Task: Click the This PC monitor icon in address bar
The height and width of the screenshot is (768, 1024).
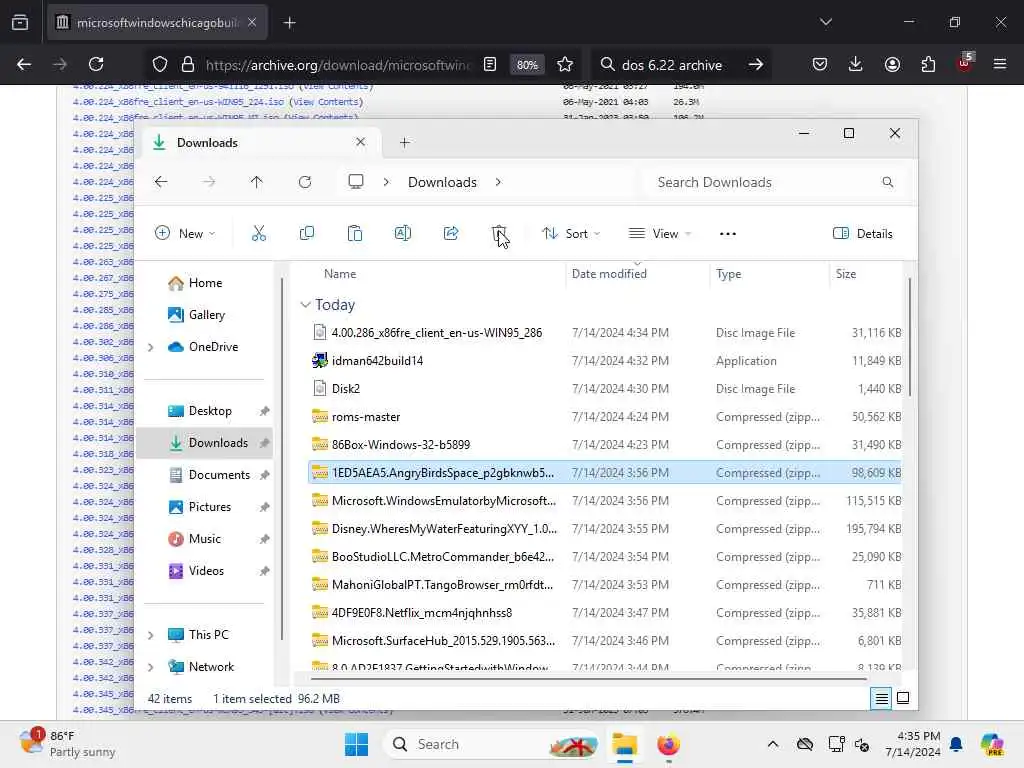Action: coord(355,182)
